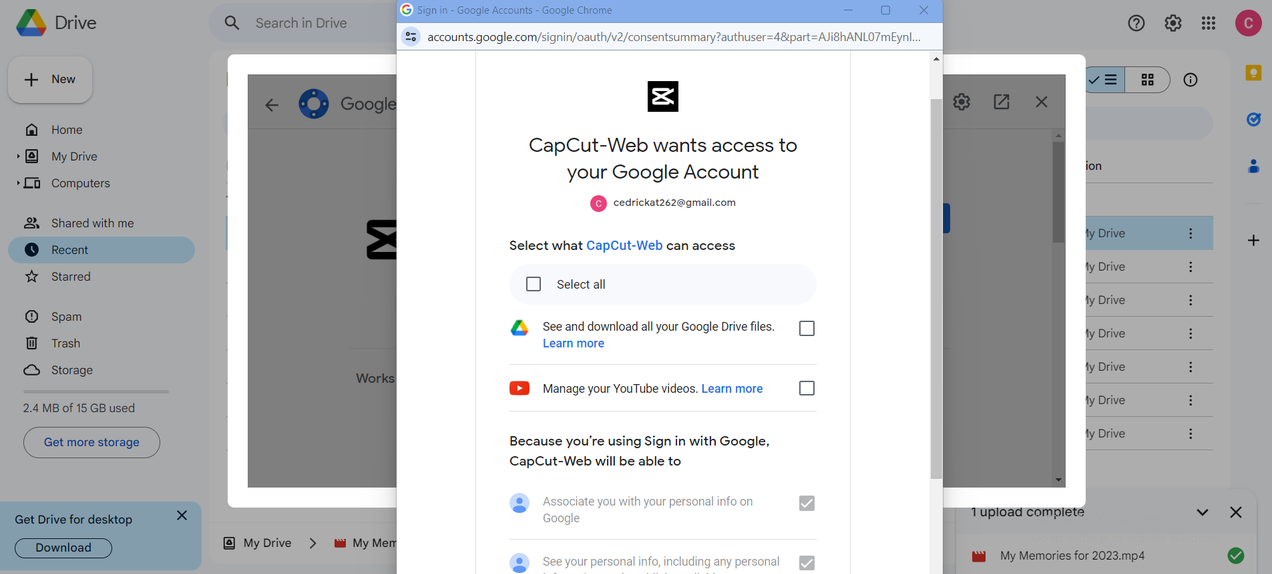This screenshot has height=574, width=1272.
Task: Click green checkmark beside My Memories upload
Action: coord(1236,555)
